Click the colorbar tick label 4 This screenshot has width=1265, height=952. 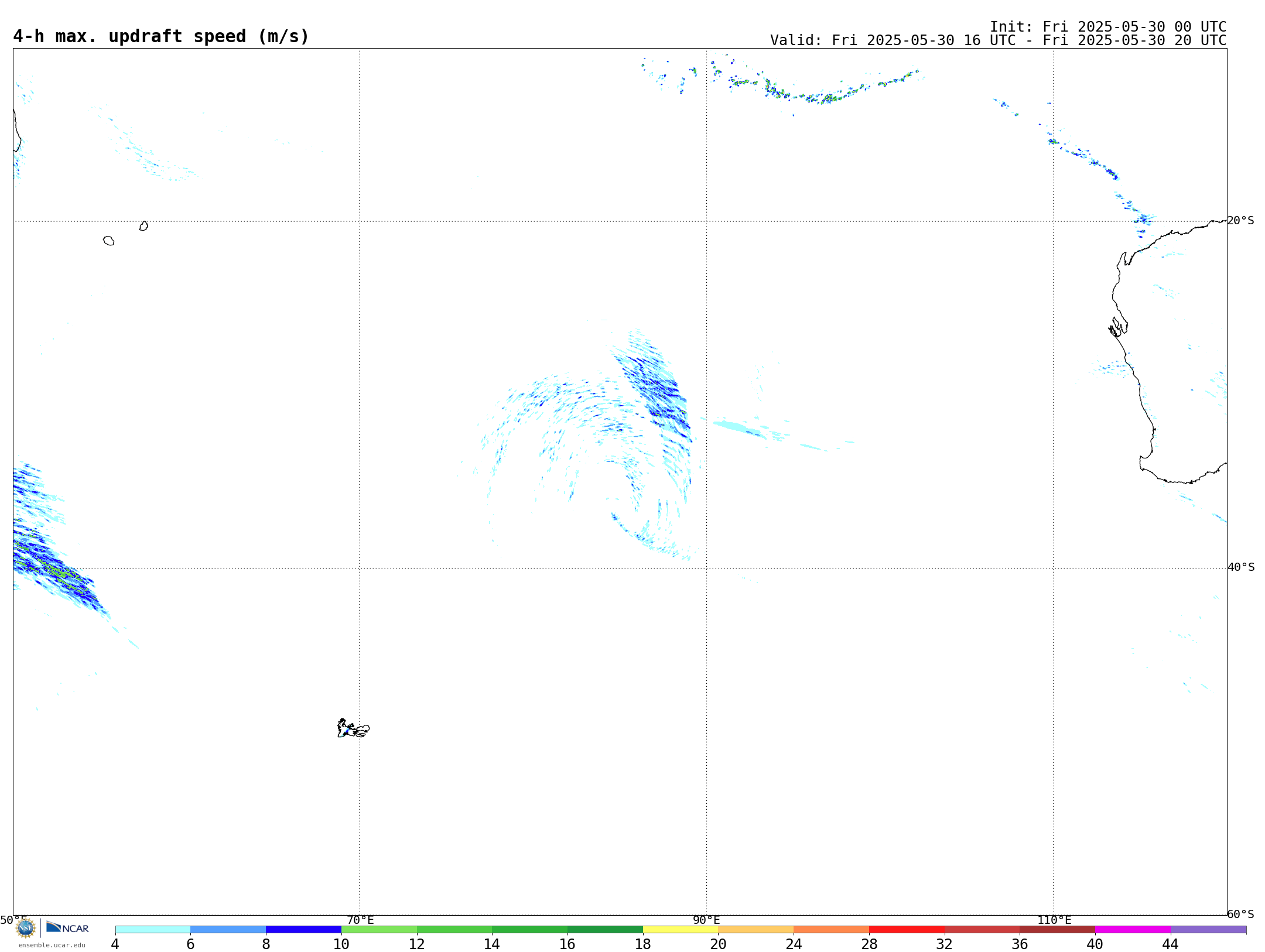[x=115, y=944]
